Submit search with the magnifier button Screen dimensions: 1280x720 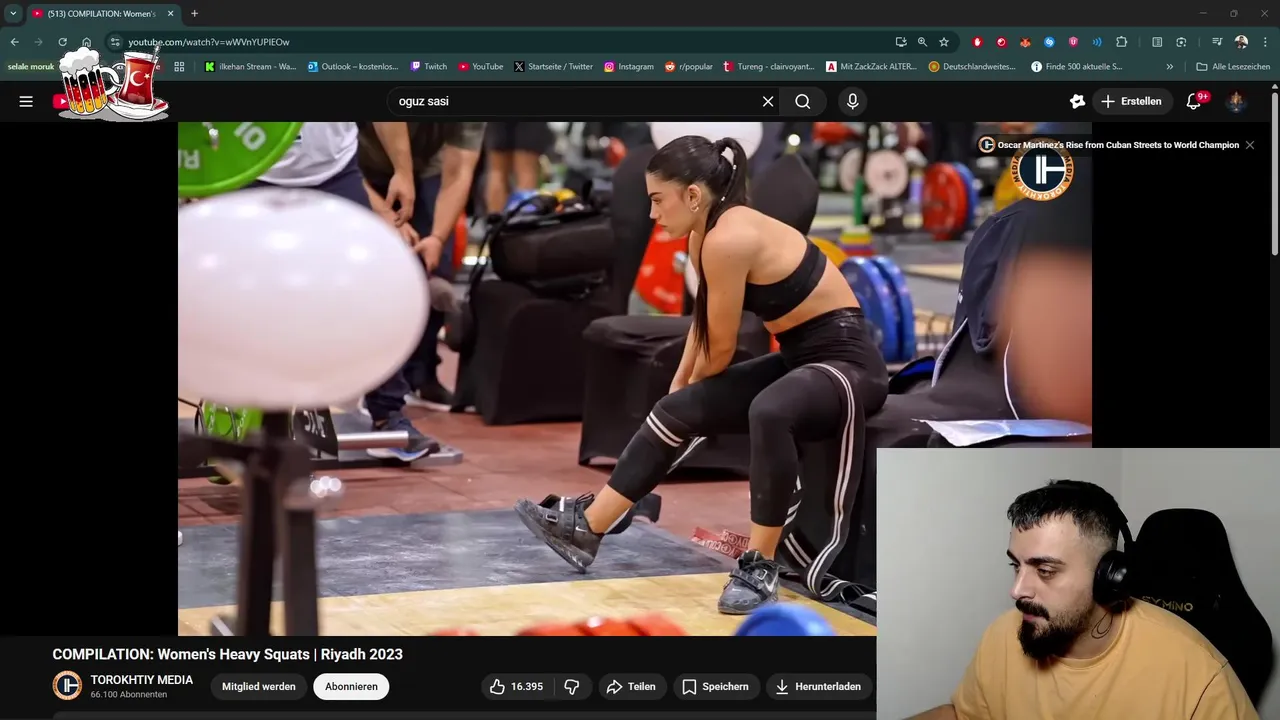pos(803,101)
